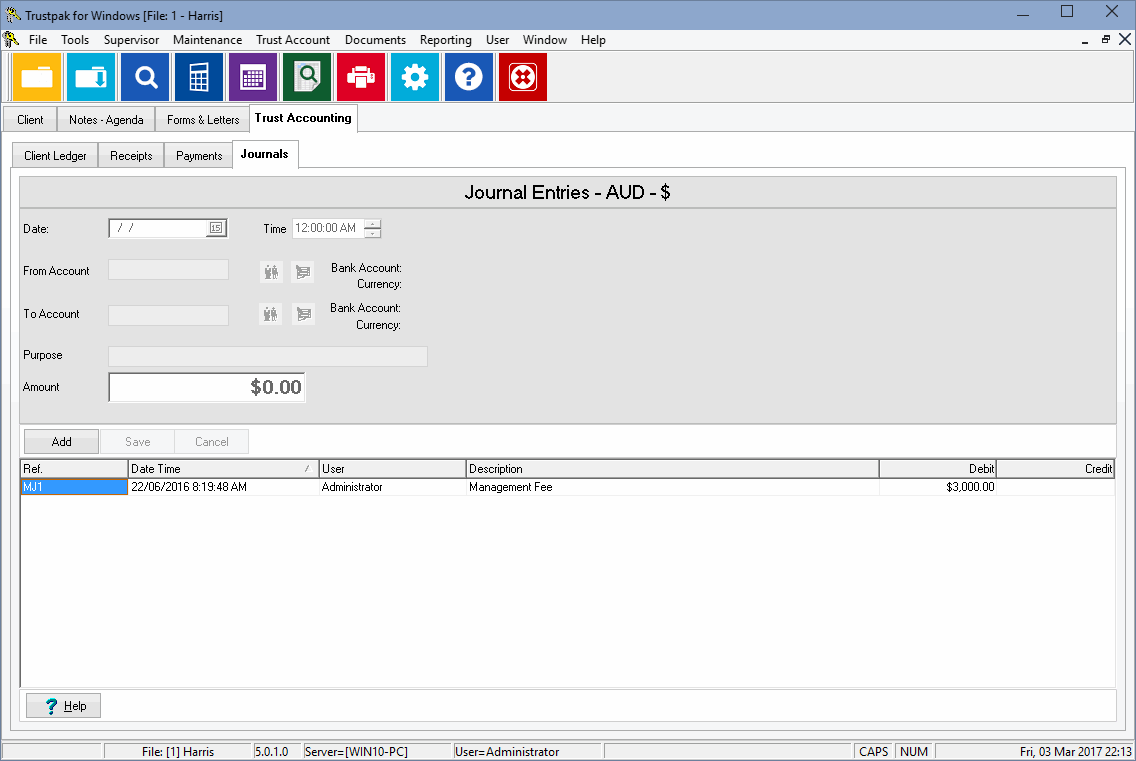Decrease the Time spinner value

tap(372, 233)
